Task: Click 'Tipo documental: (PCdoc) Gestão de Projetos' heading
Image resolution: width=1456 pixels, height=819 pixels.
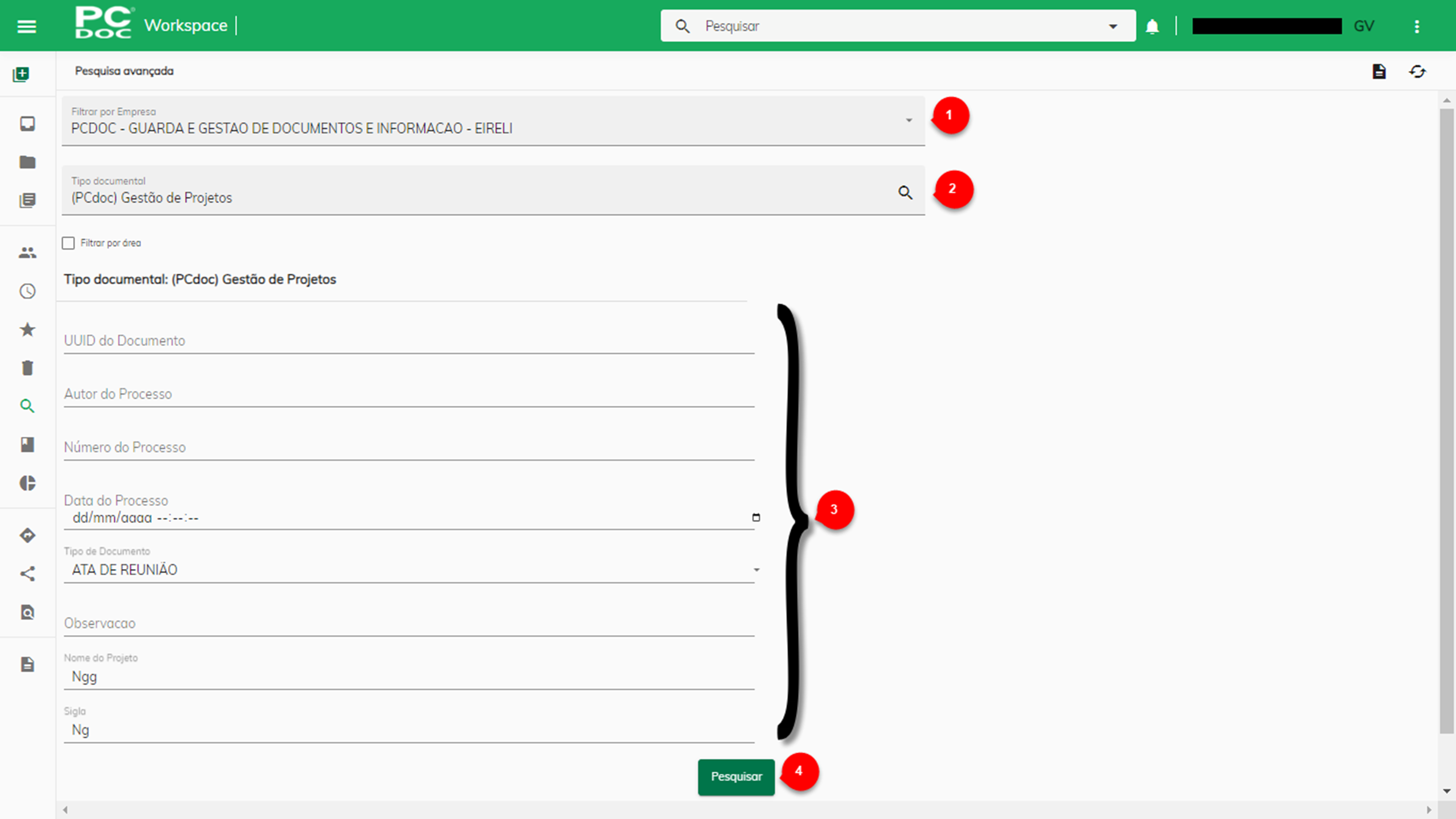Action: click(x=200, y=279)
